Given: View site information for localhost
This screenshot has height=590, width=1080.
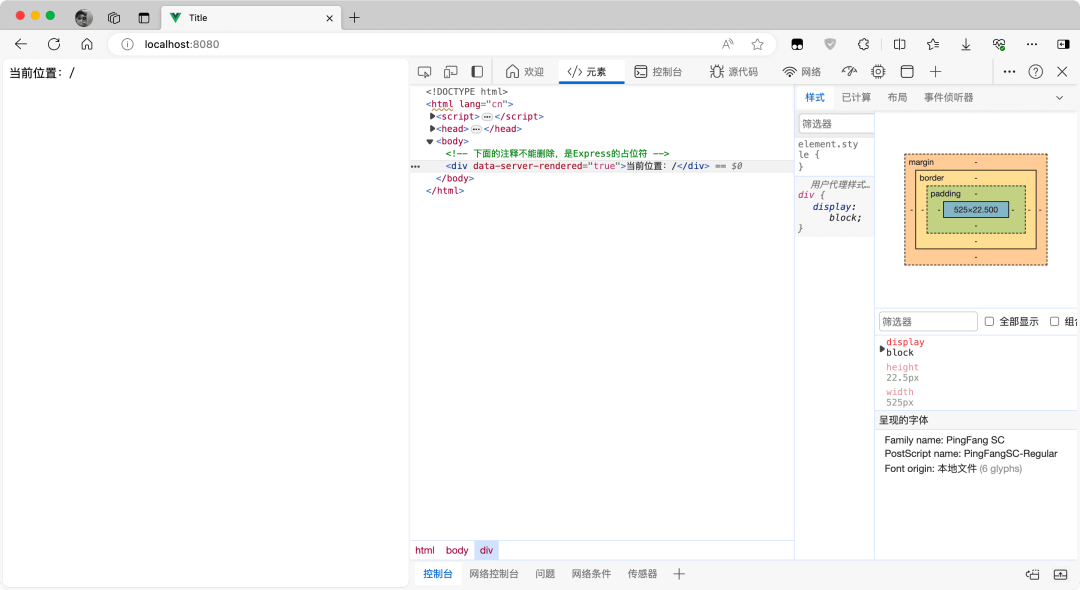Looking at the screenshot, I should click(127, 44).
